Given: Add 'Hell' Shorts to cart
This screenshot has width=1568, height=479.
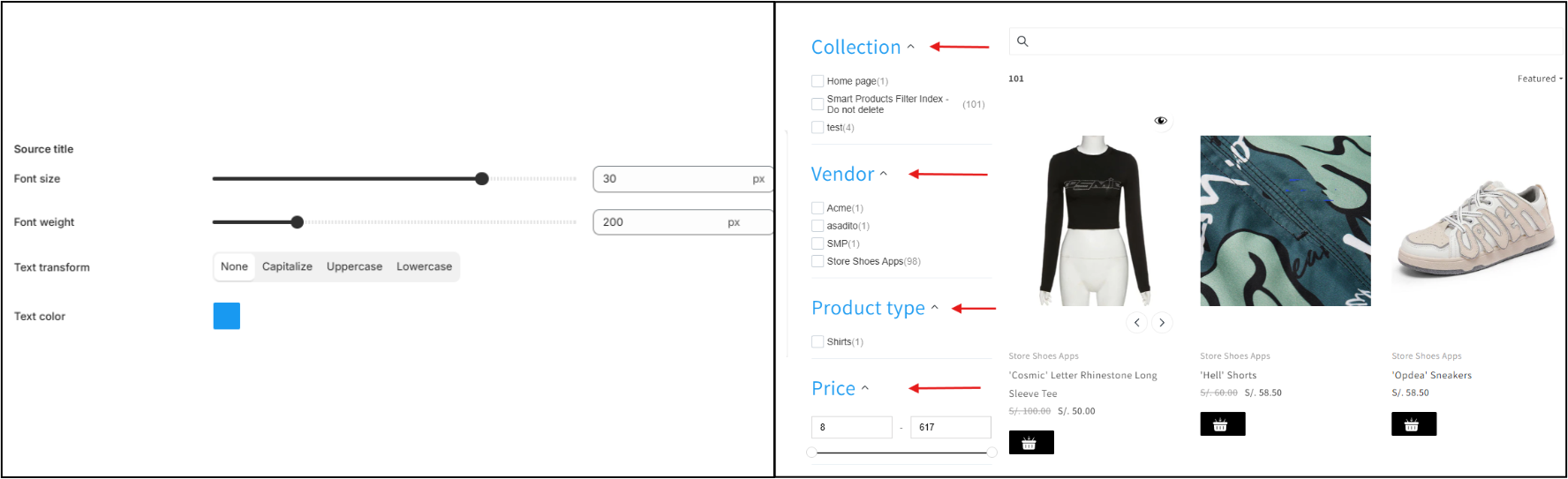Looking at the screenshot, I should coord(1222,424).
